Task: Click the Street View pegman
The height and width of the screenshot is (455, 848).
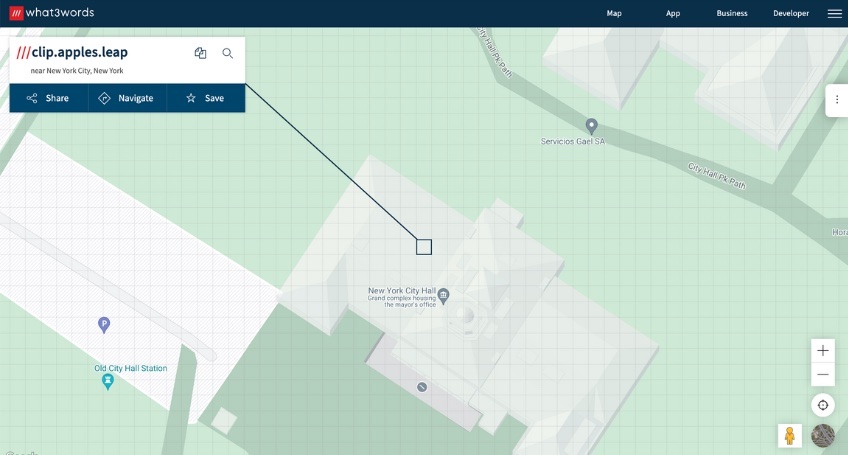Action: click(790, 436)
